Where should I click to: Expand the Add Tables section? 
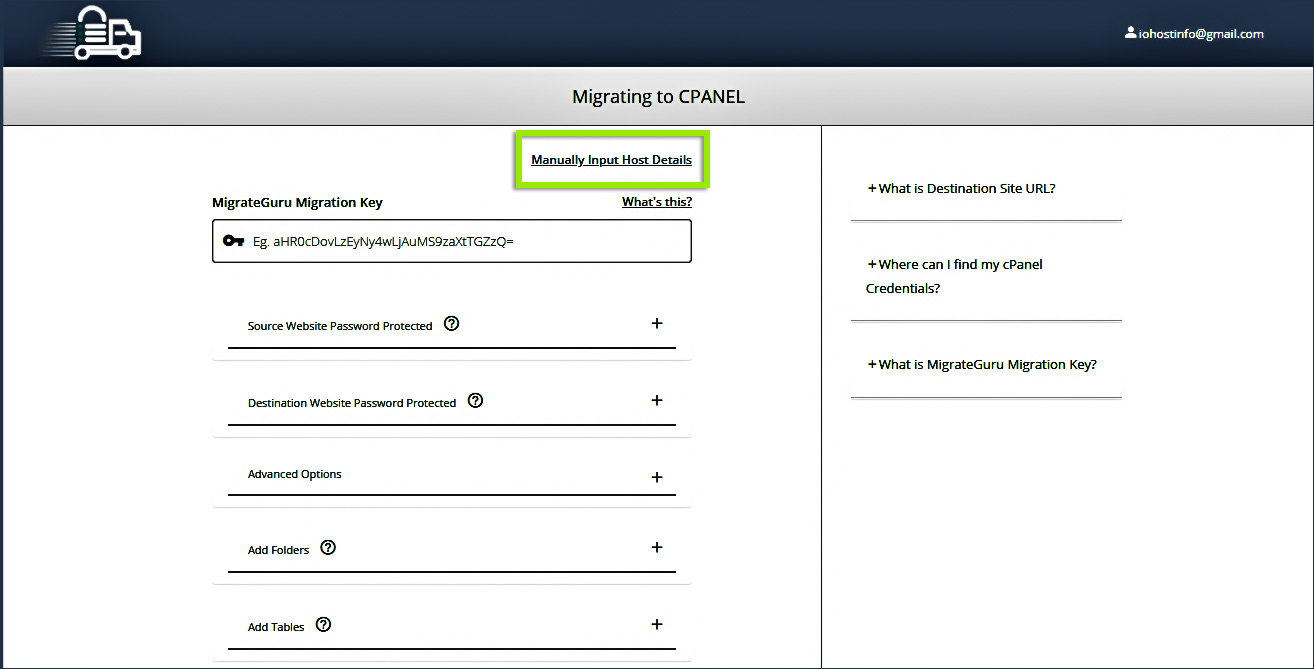click(x=657, y=624)
